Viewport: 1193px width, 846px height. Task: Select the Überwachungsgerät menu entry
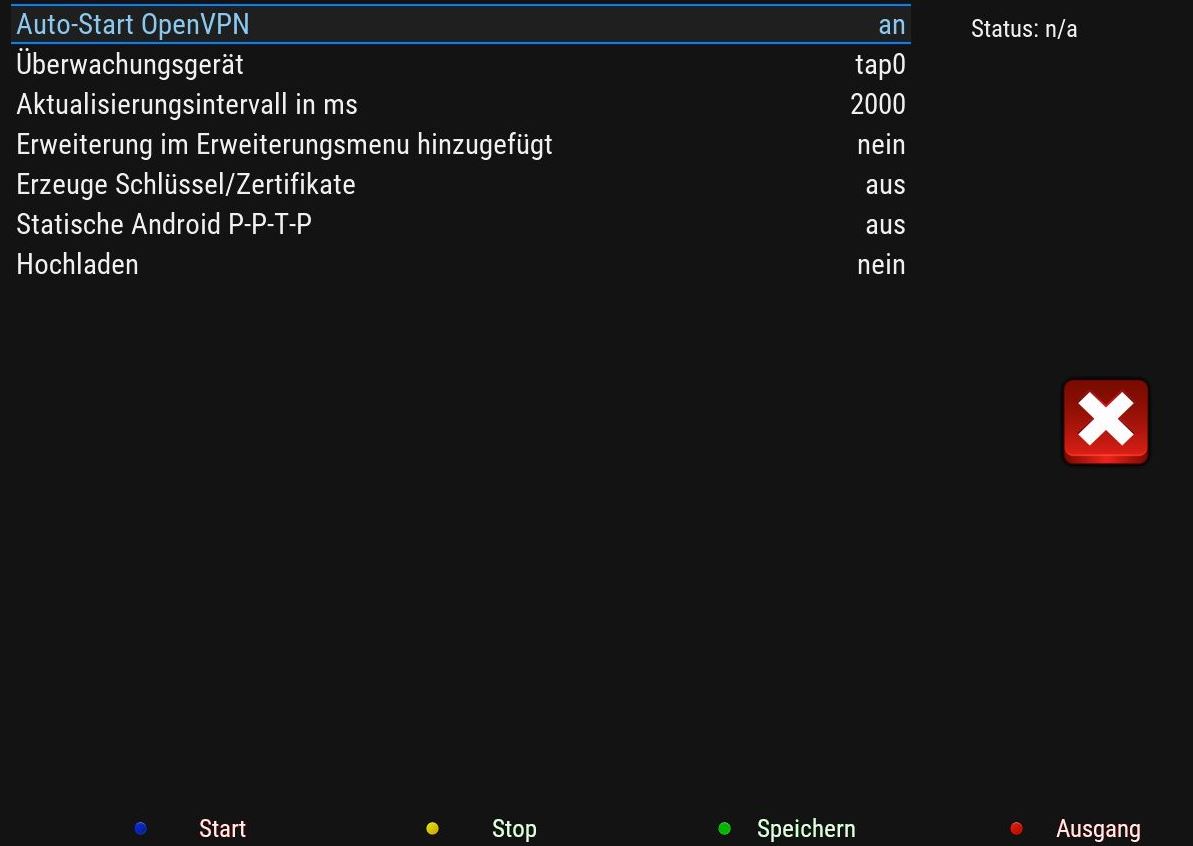click(130, 65)
